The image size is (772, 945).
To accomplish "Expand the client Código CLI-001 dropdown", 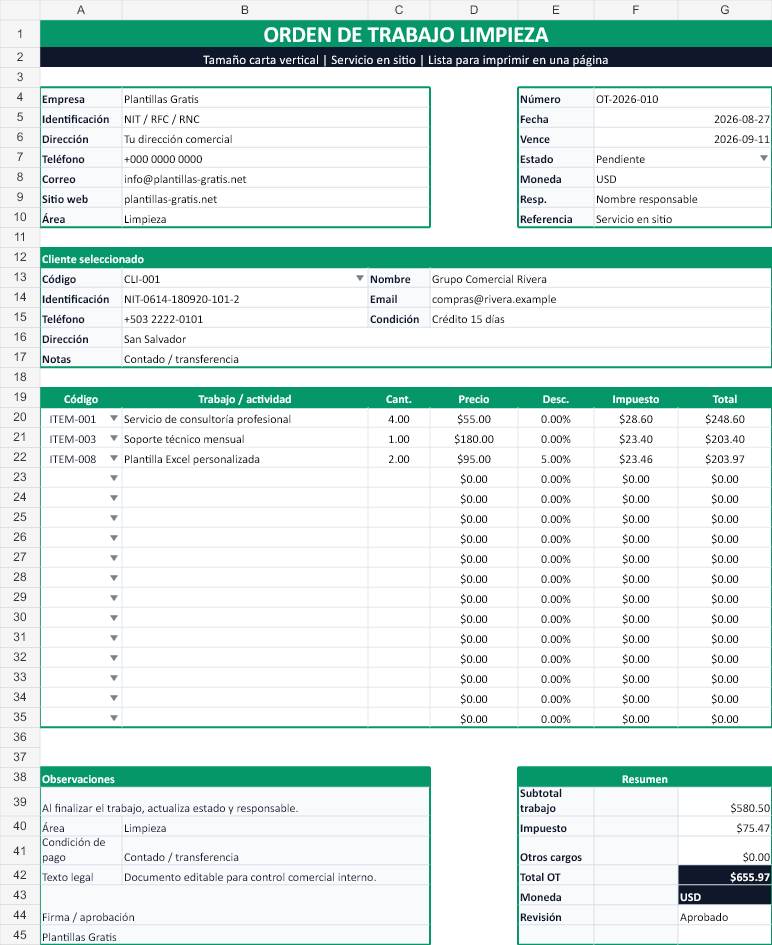I will pos(360,278).
